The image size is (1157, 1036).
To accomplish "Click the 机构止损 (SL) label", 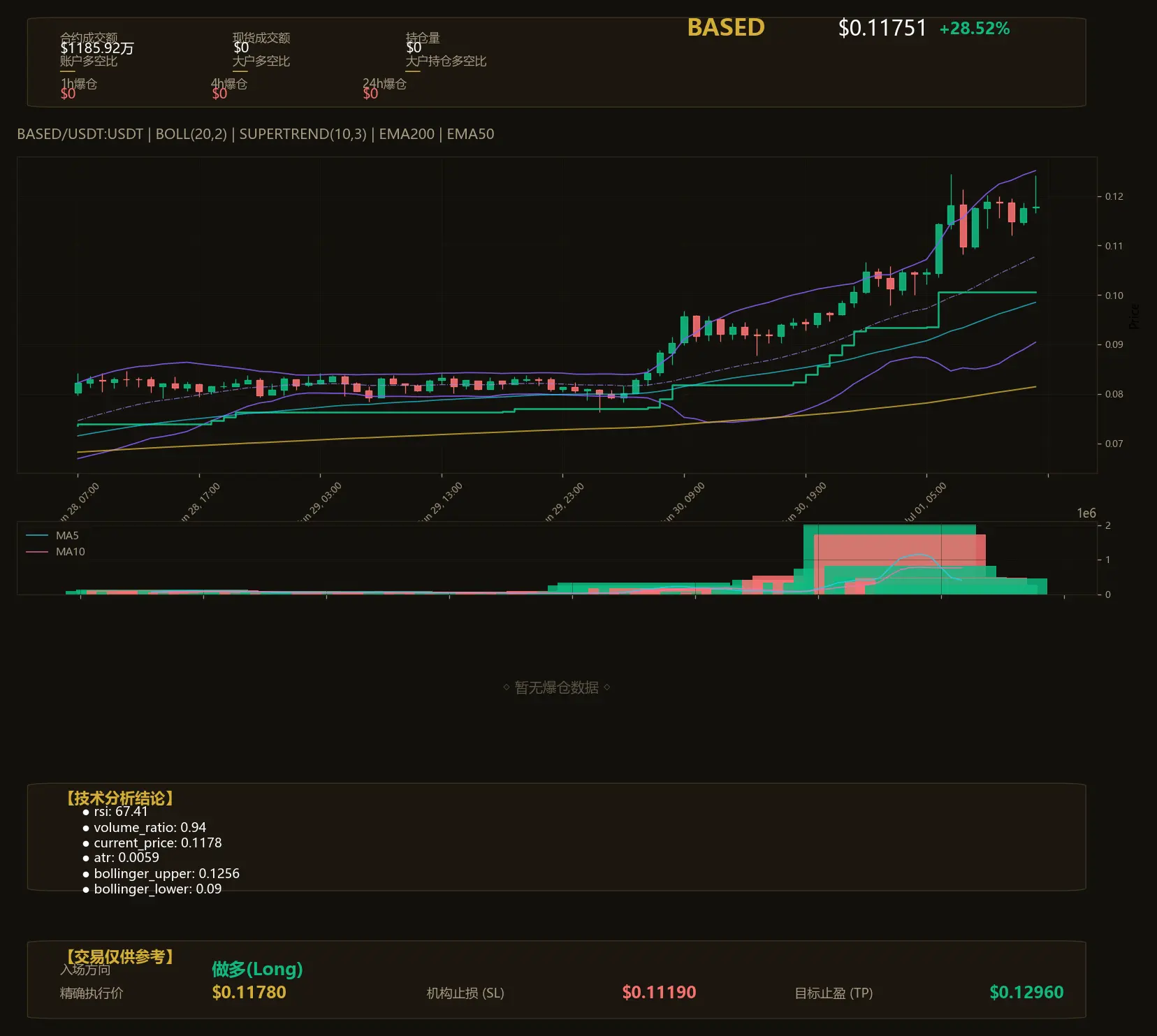I will tap(465, 993).
